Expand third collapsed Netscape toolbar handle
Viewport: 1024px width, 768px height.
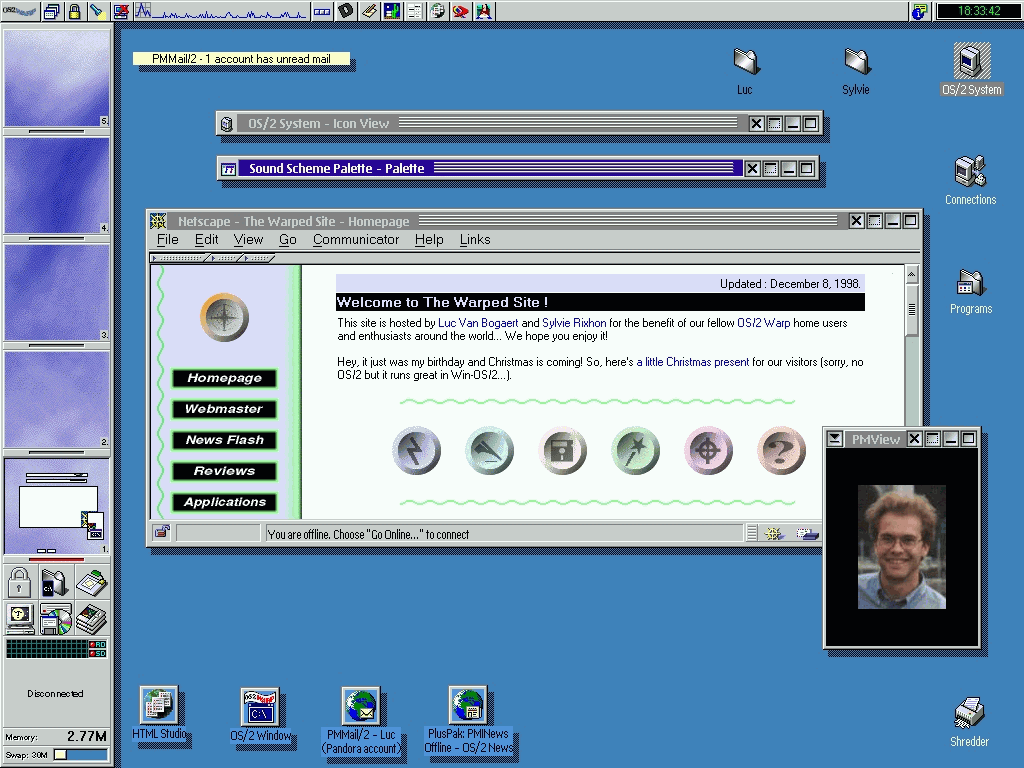pos(259,258)
